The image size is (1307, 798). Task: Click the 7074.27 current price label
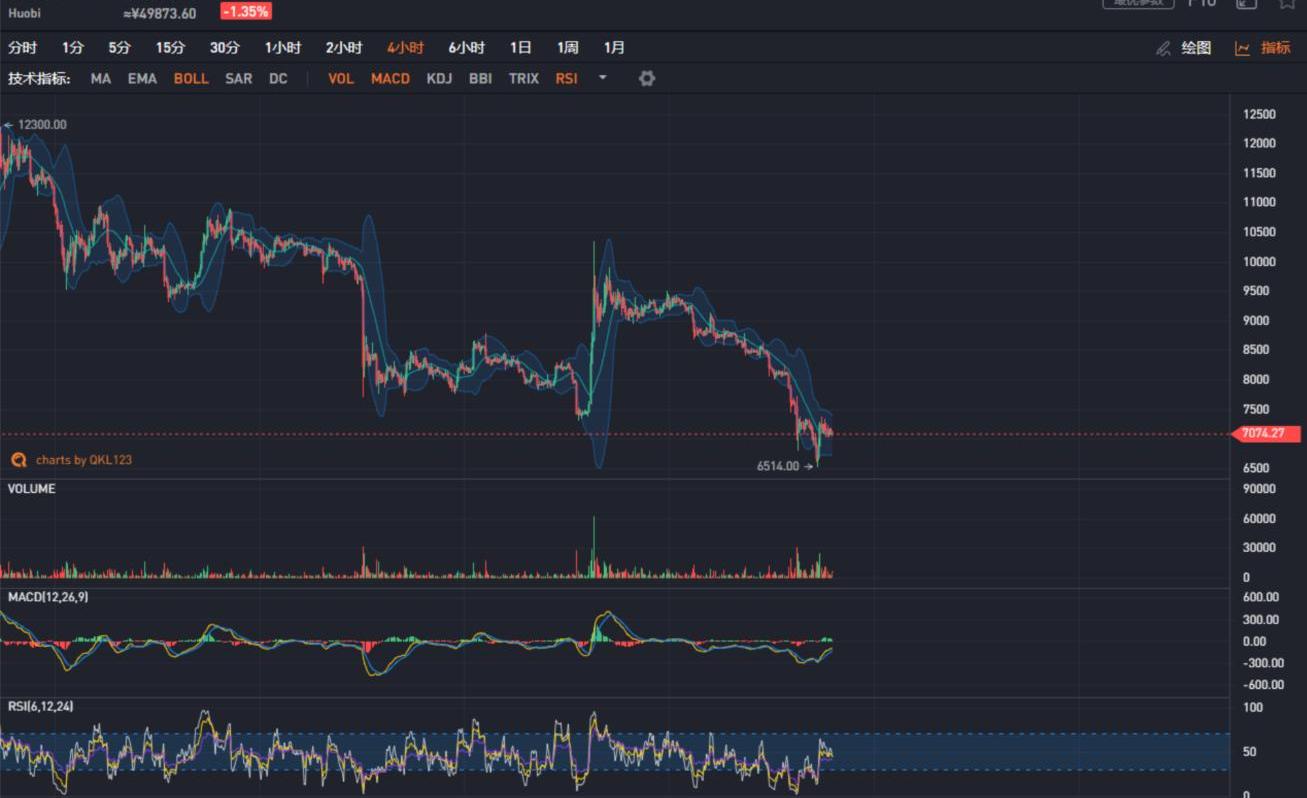1268,434
